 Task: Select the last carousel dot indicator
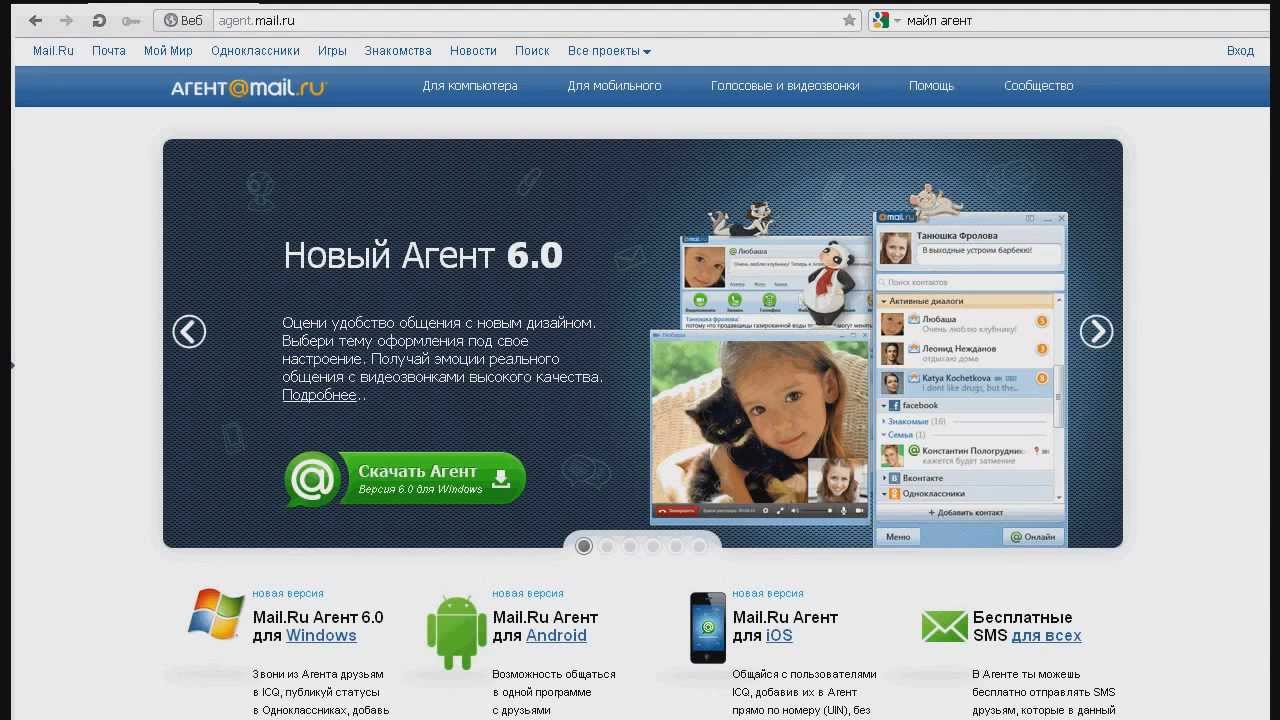click(x=699, y=546)
